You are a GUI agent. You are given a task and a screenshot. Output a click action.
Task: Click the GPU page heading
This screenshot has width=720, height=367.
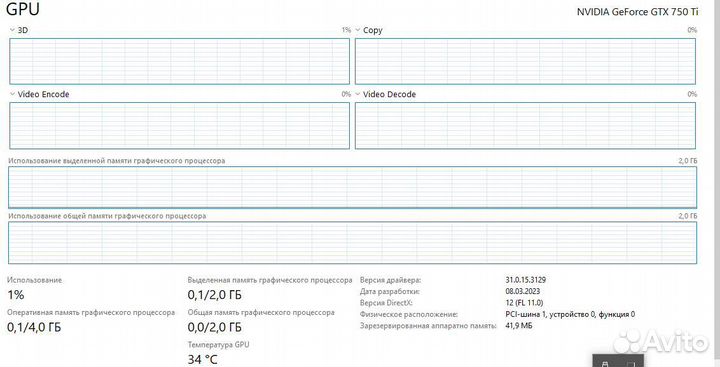click(x=23, y=9)
